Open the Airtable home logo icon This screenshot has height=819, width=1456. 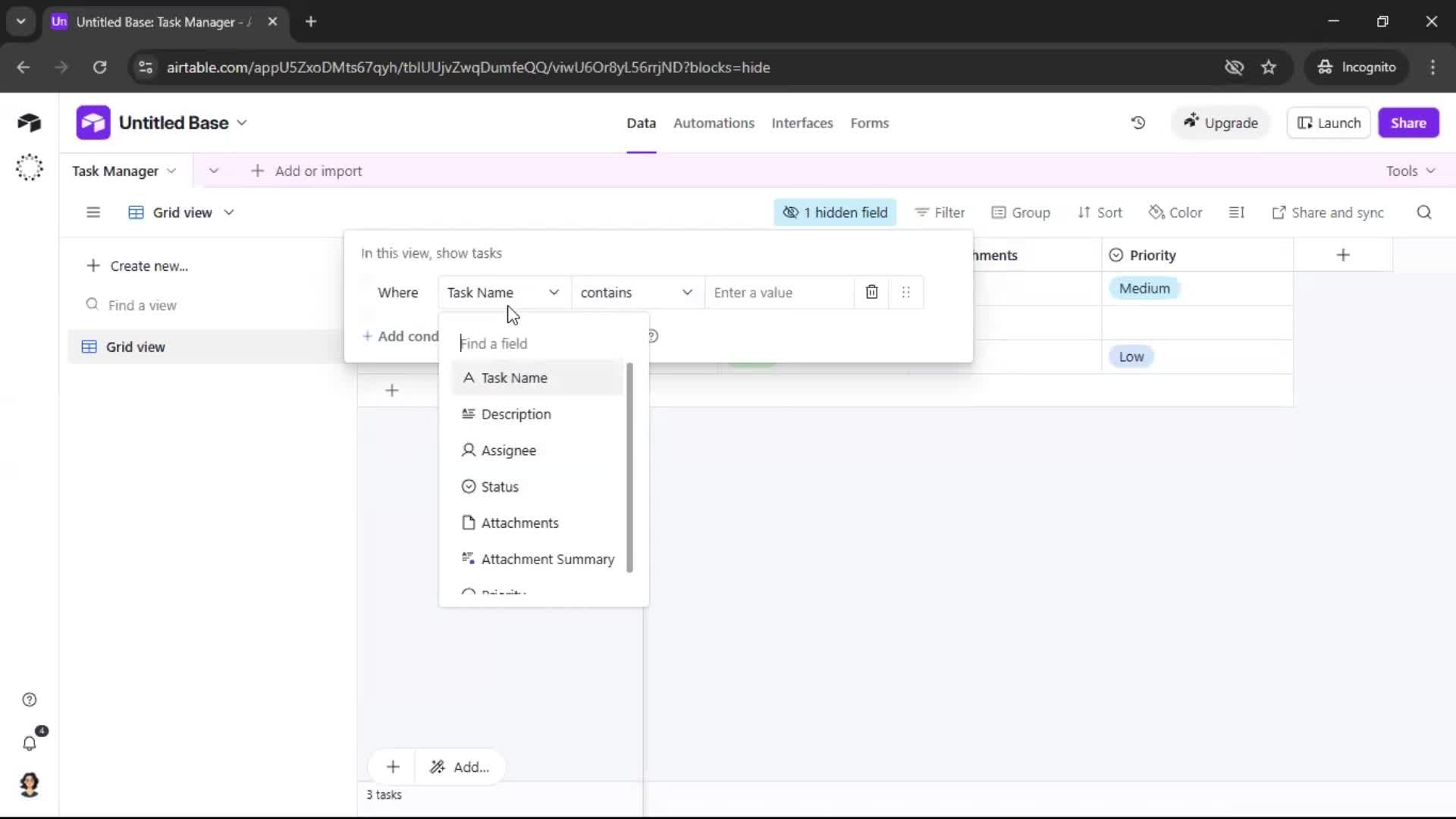click(29, 122)
